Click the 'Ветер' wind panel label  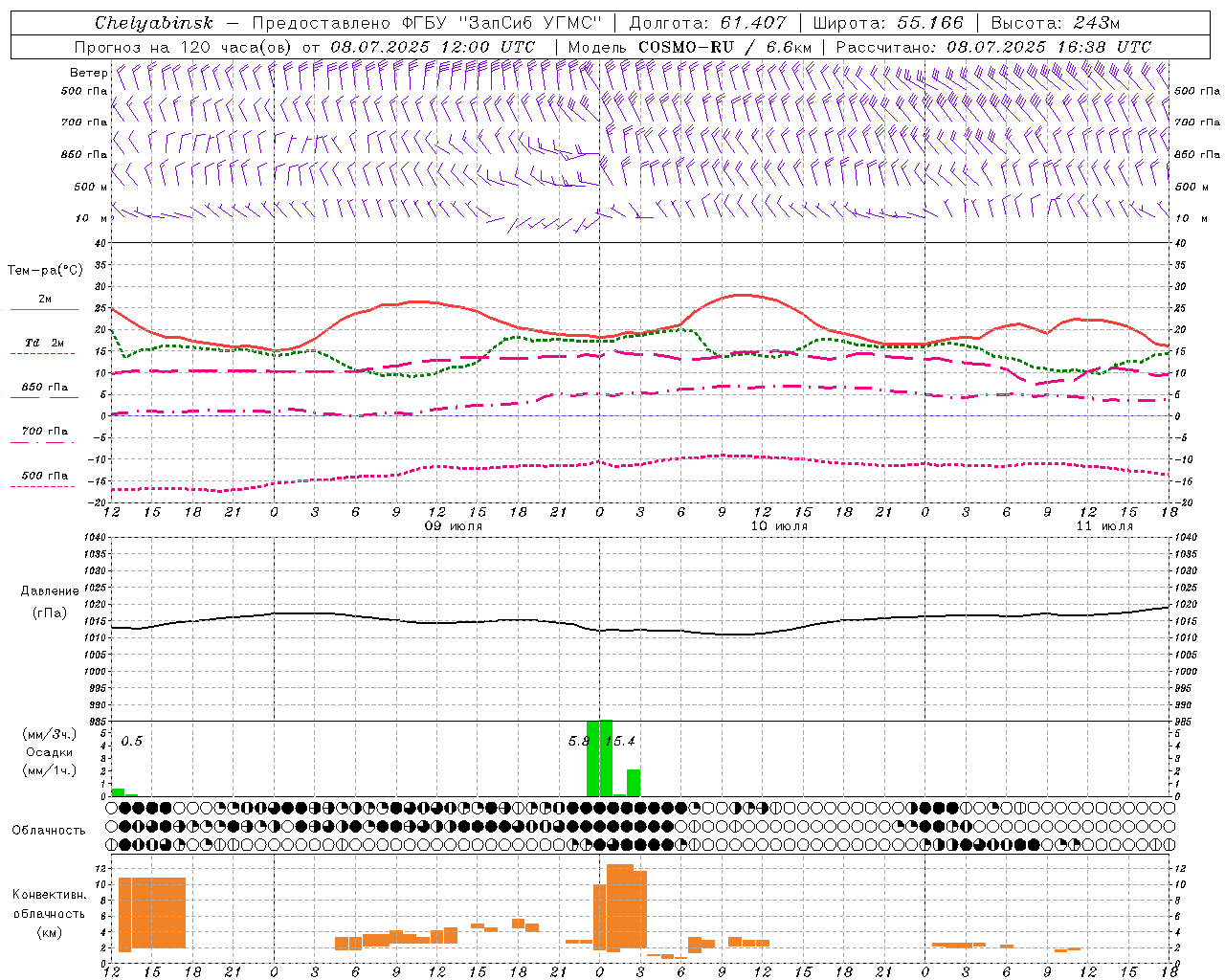coord(88,73)
